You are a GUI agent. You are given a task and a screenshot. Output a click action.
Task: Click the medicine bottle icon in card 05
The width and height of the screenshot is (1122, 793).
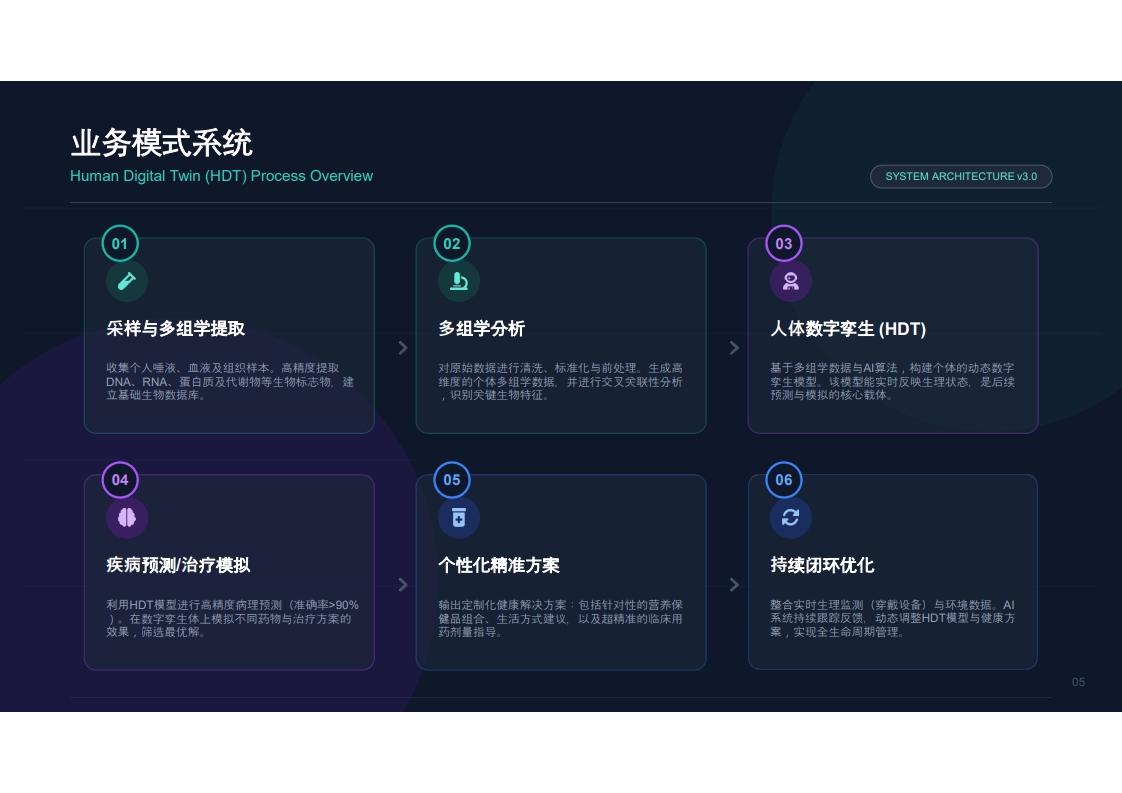tap(459, 517)
